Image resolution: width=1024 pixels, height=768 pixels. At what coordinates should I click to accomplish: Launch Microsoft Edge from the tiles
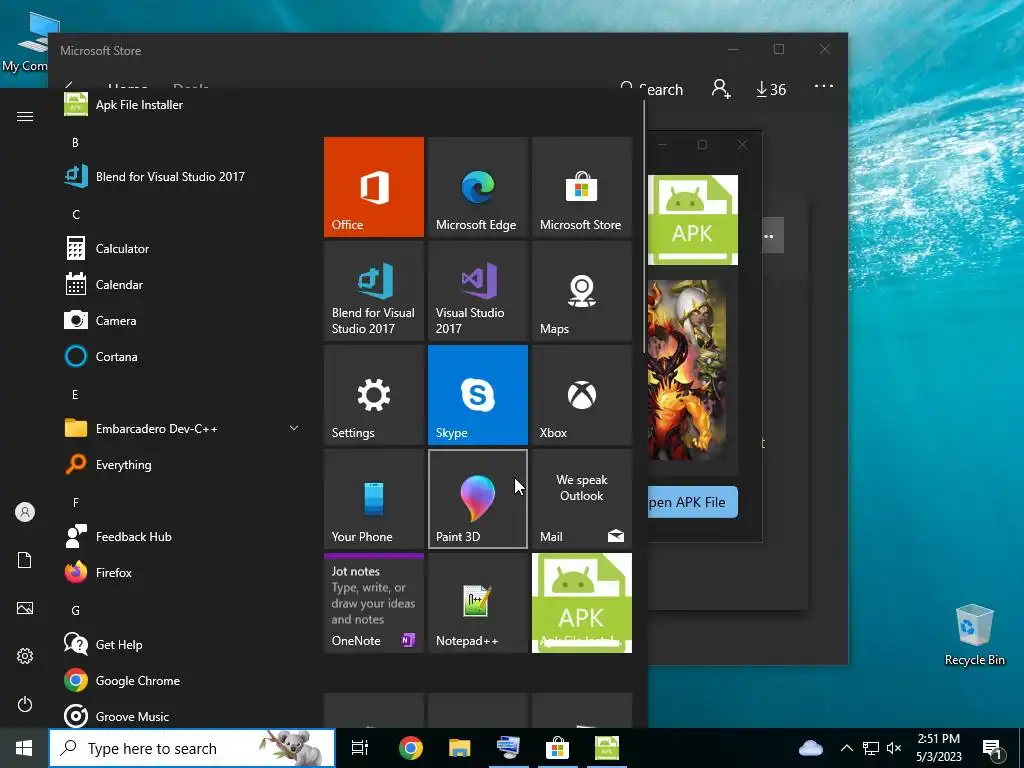coord(477,187)
